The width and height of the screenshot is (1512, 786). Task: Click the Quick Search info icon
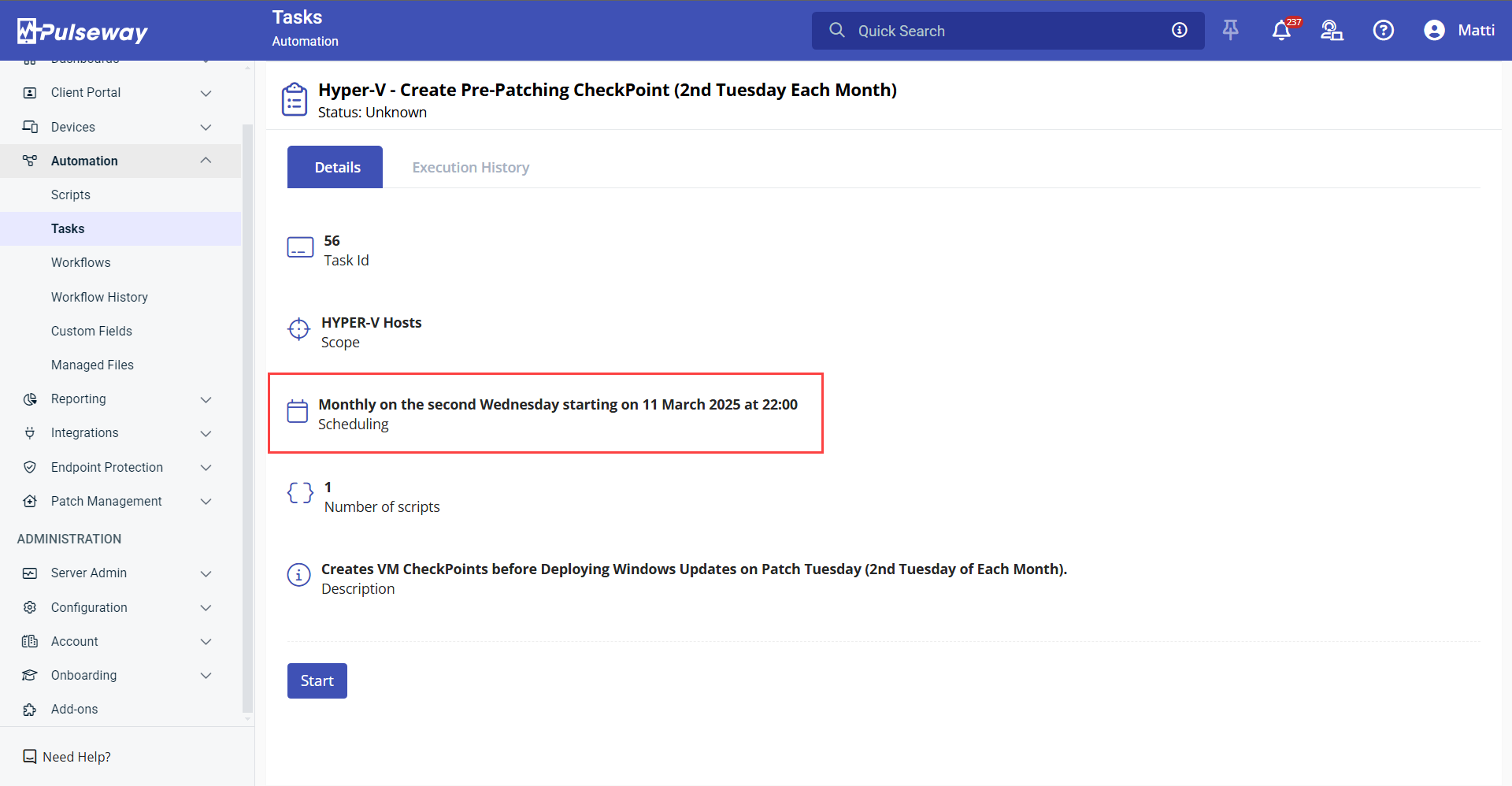coord(1180,30)
